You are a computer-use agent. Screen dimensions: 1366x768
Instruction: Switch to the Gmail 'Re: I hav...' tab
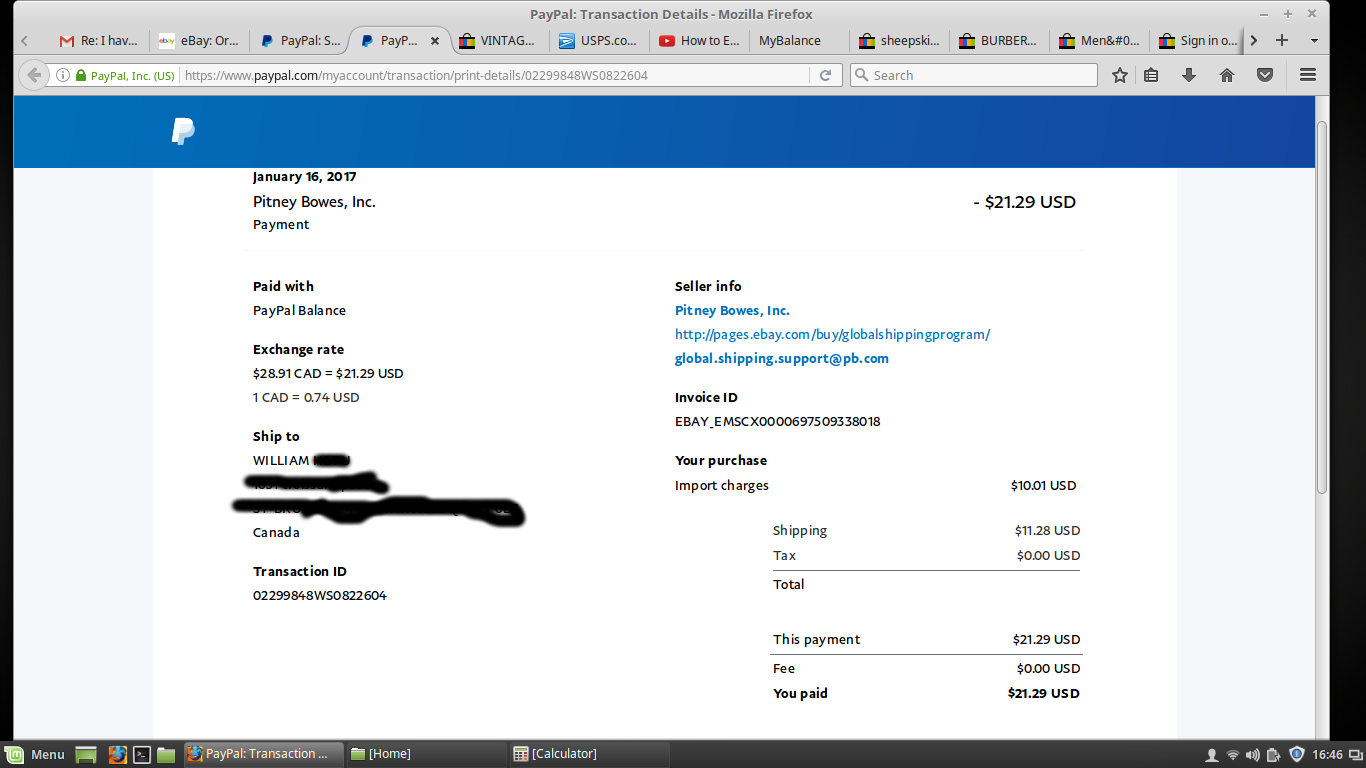[99, 41]
